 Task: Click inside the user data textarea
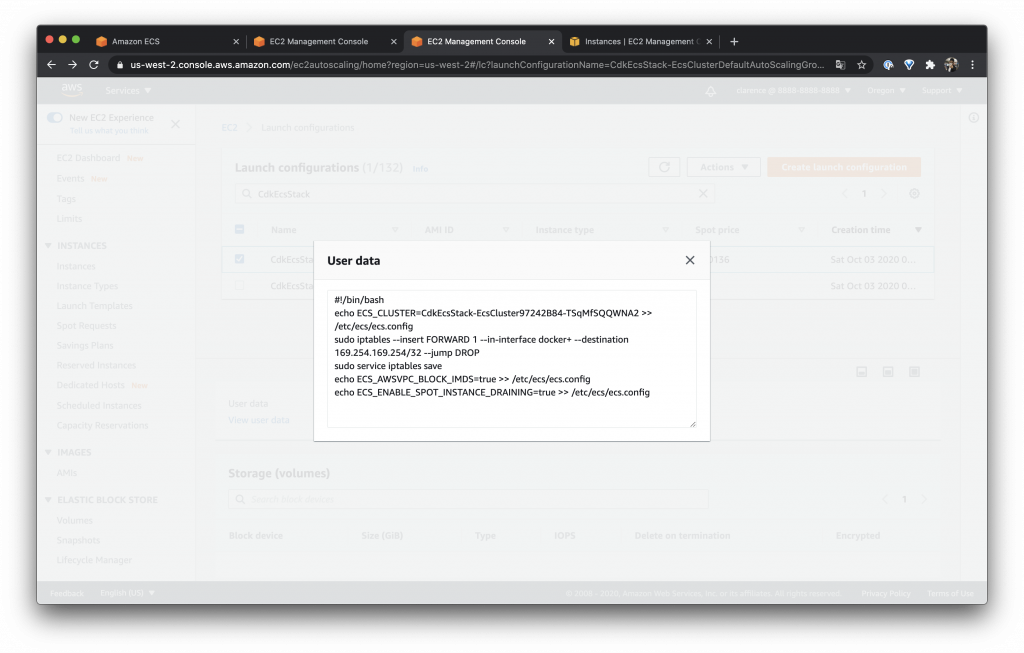(x=511, y=359)
